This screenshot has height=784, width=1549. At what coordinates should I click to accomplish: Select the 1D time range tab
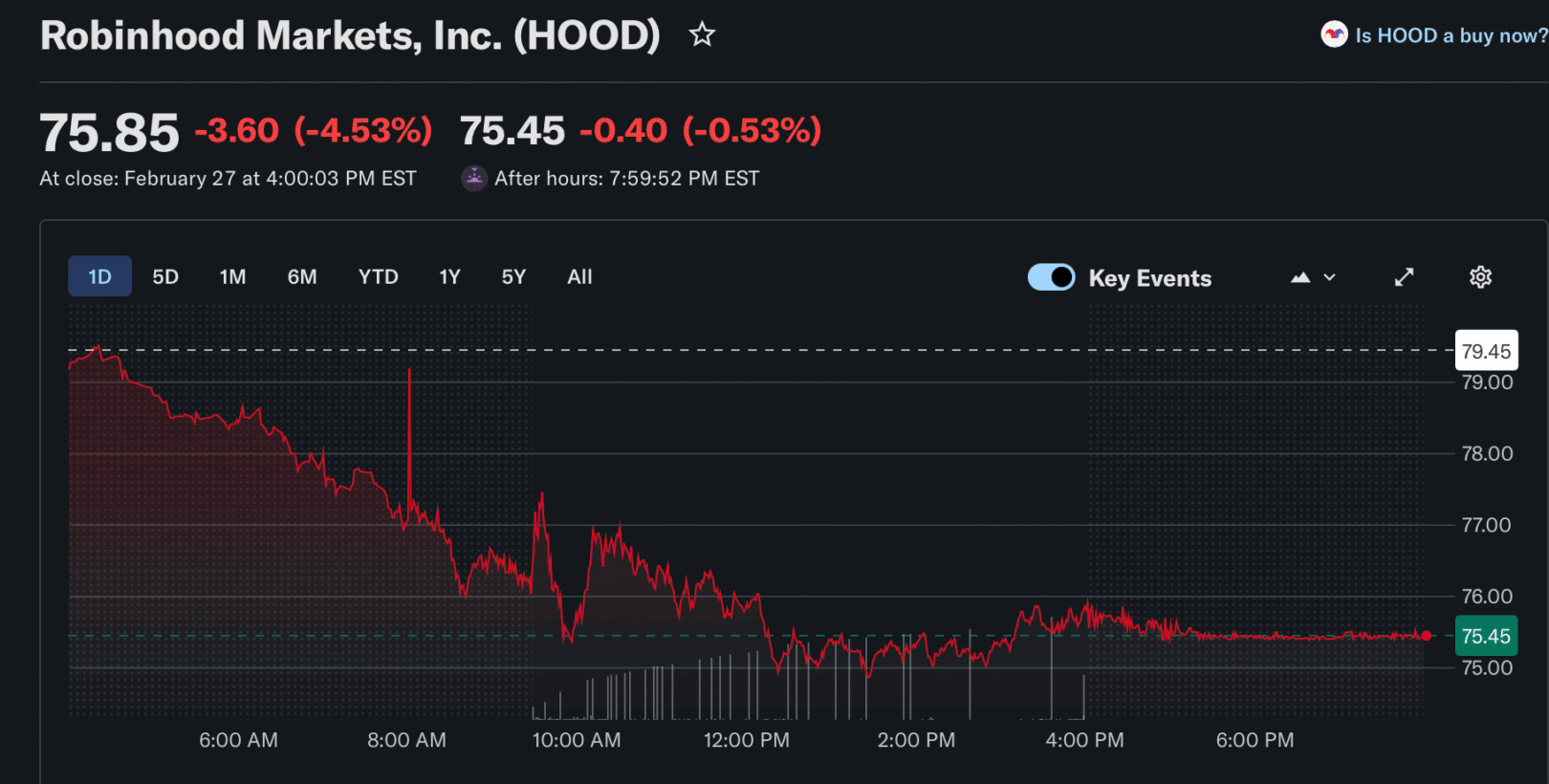pyautogui.click(x=99, y=277)
